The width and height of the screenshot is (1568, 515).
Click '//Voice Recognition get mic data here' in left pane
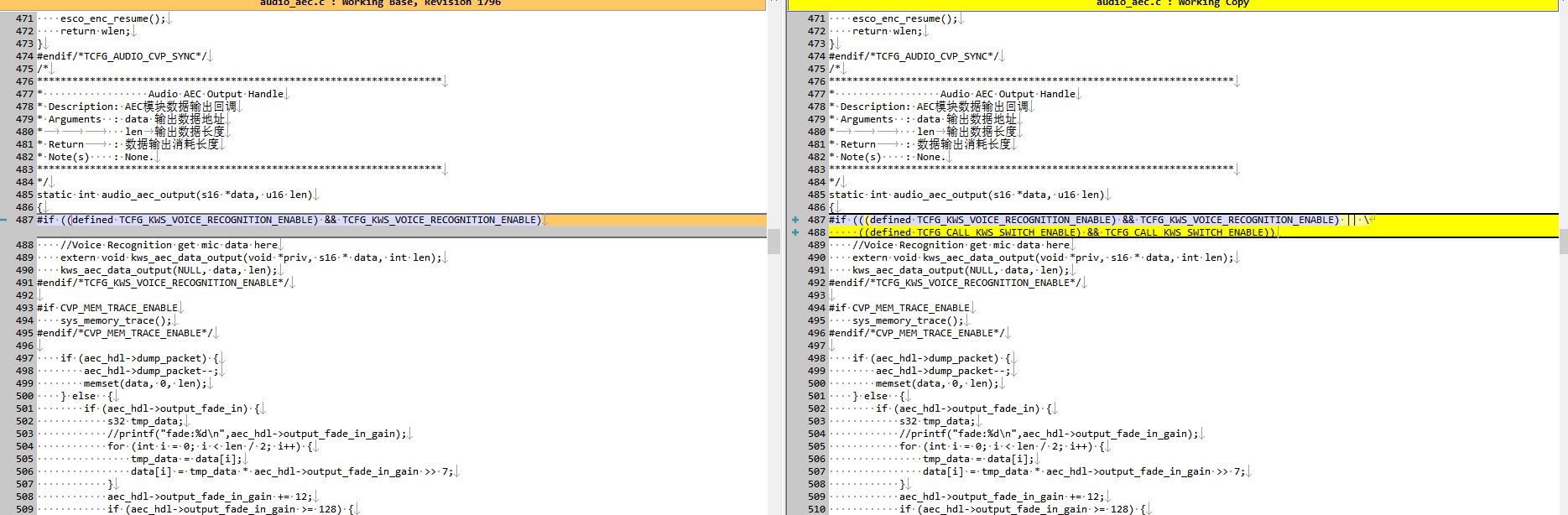coord(169,245)
